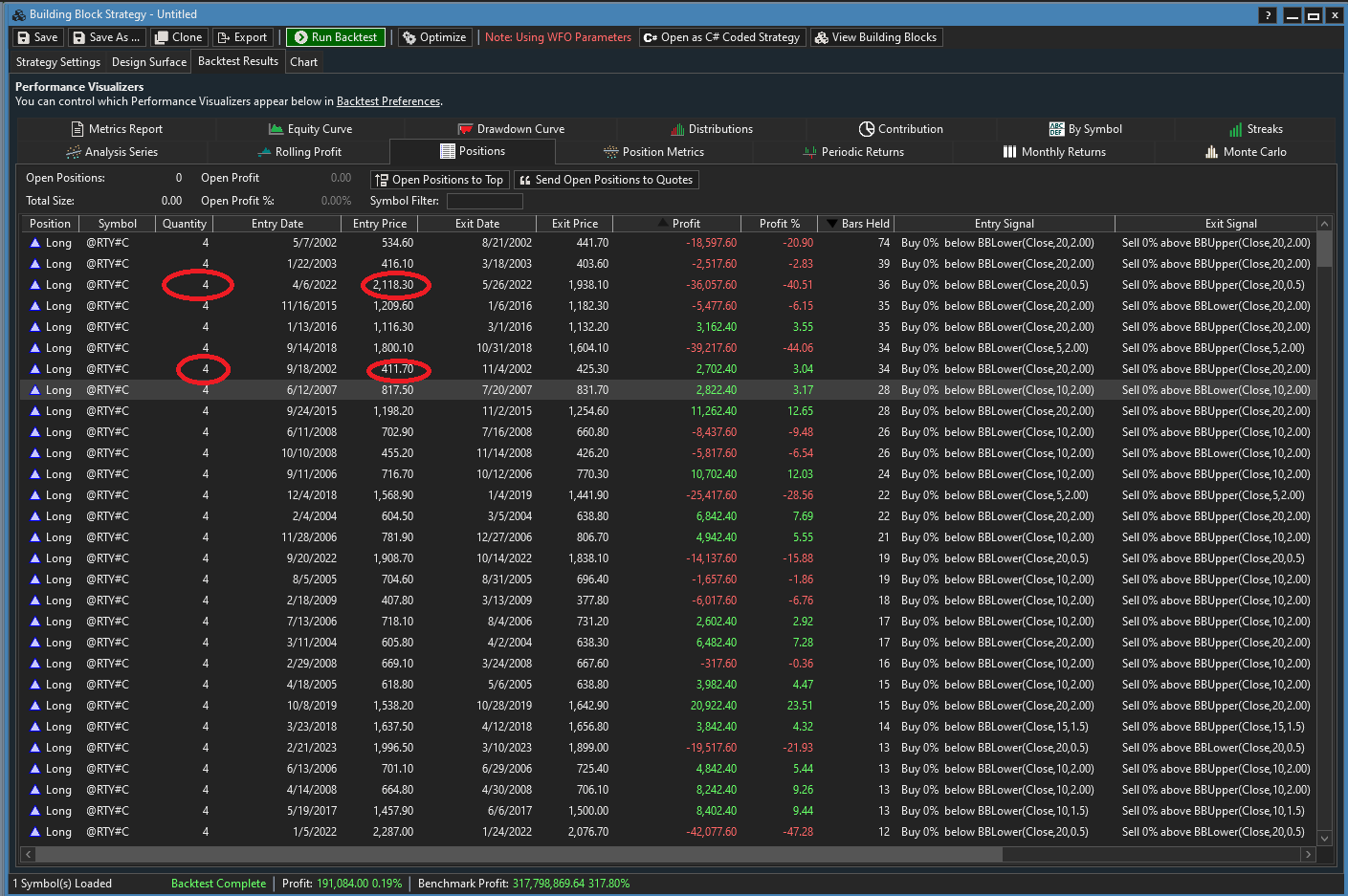Click the Save disk icon in toolbar
Screen dimensions: 1348x896
coord(25,37)
